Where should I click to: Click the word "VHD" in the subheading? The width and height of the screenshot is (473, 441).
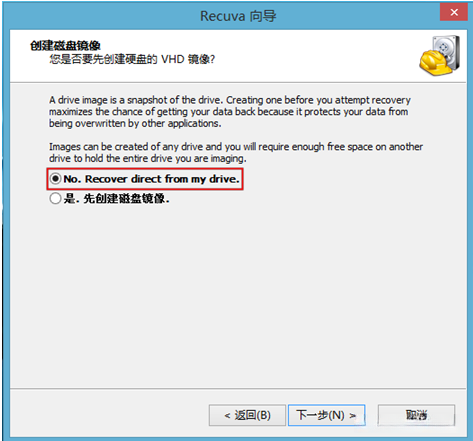173,59
